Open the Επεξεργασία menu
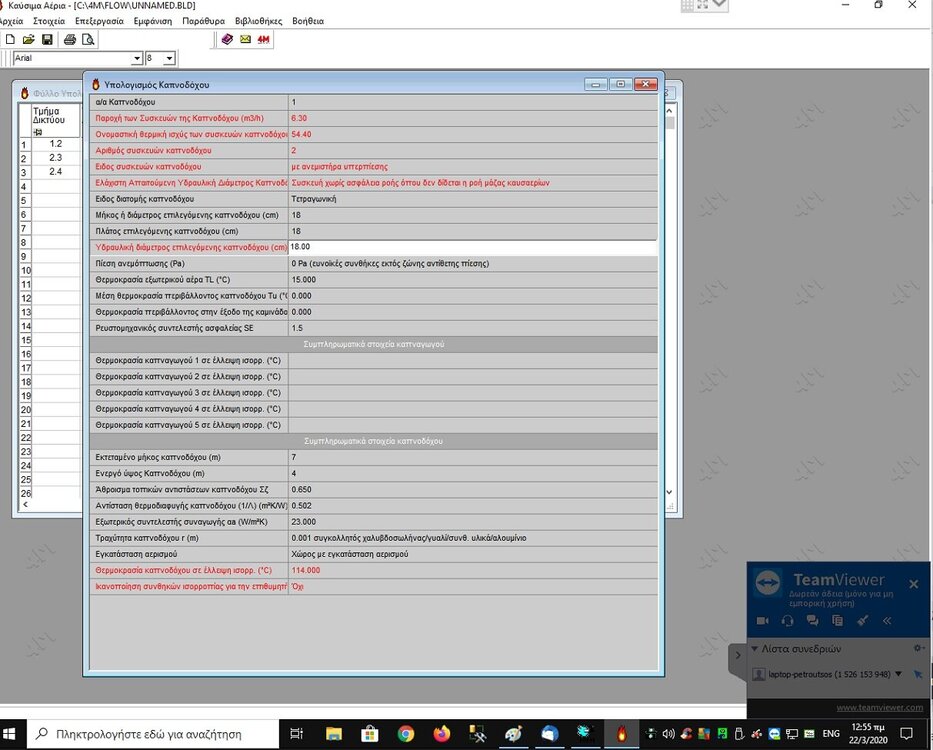This screenshot has height=750, width=933. (x=99, y=21)
